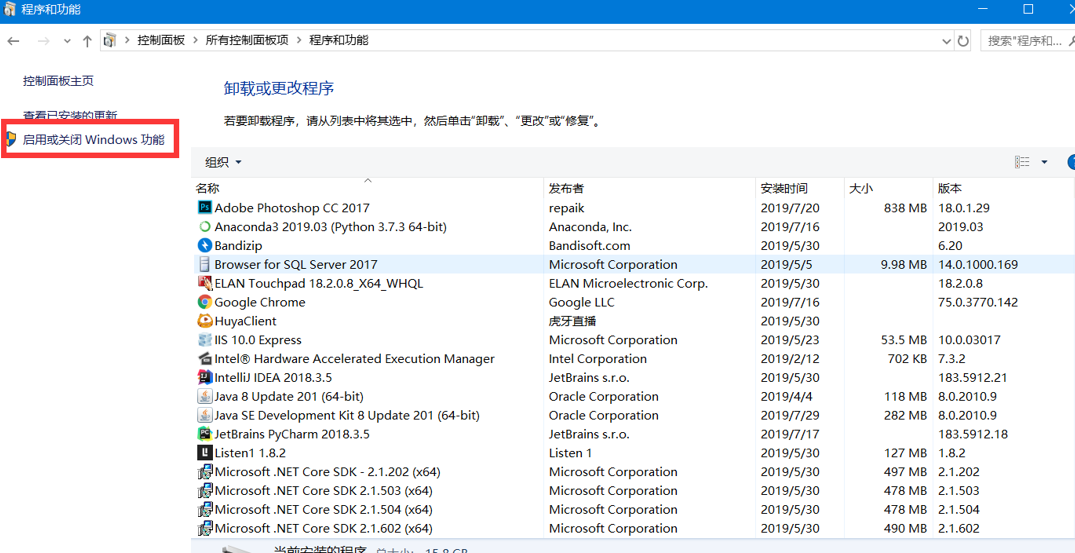Click the 所有控制面板项 breadcrumb

tap(247, 40)
